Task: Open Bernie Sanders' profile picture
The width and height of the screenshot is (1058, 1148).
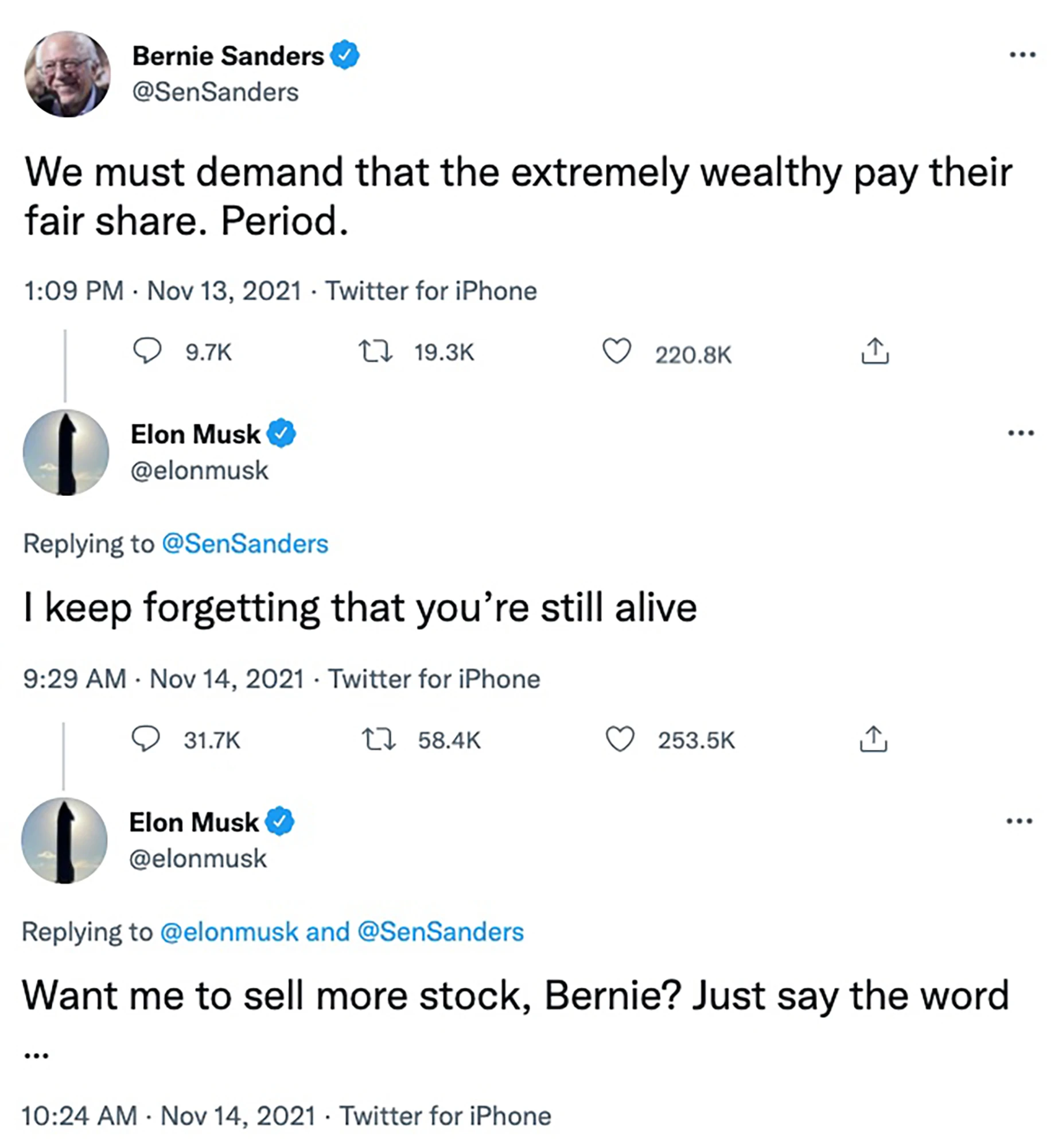Action: pyautogui.click(x=67, y=74)
